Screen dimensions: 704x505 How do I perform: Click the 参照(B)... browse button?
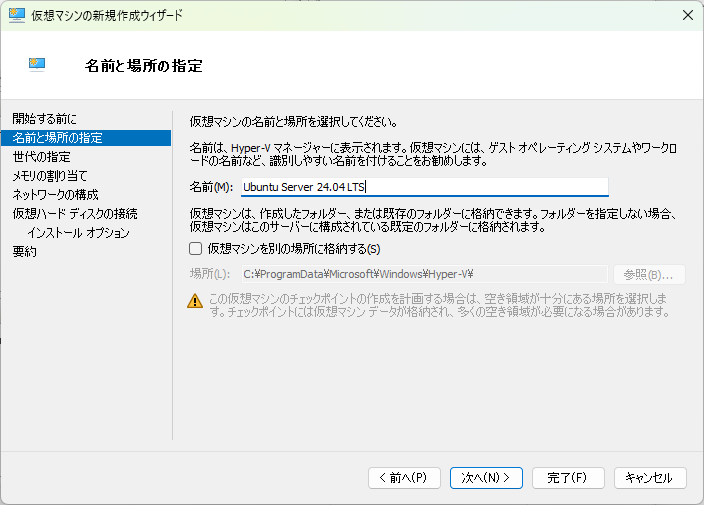pyautogui.click(x=649, y=274)
